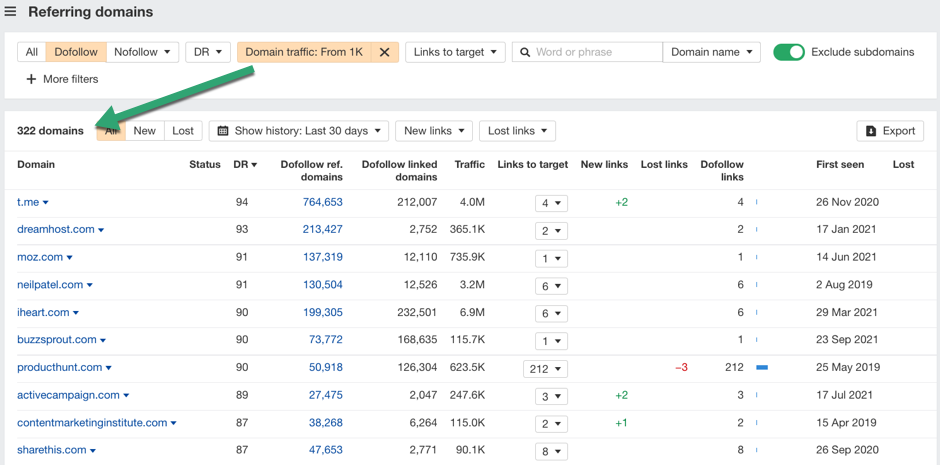Focus the Word or phrase search field

click(x=588, y=52)
